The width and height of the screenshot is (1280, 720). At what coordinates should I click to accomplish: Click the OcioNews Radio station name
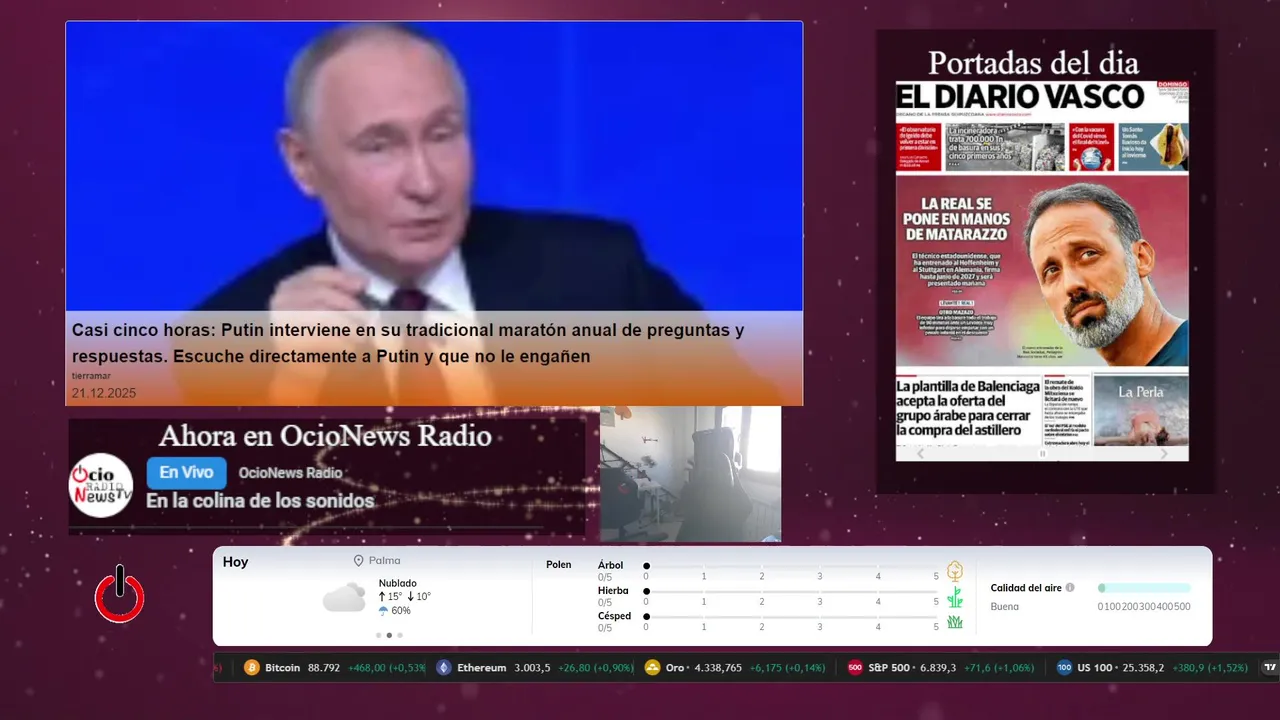coord(290,473)
